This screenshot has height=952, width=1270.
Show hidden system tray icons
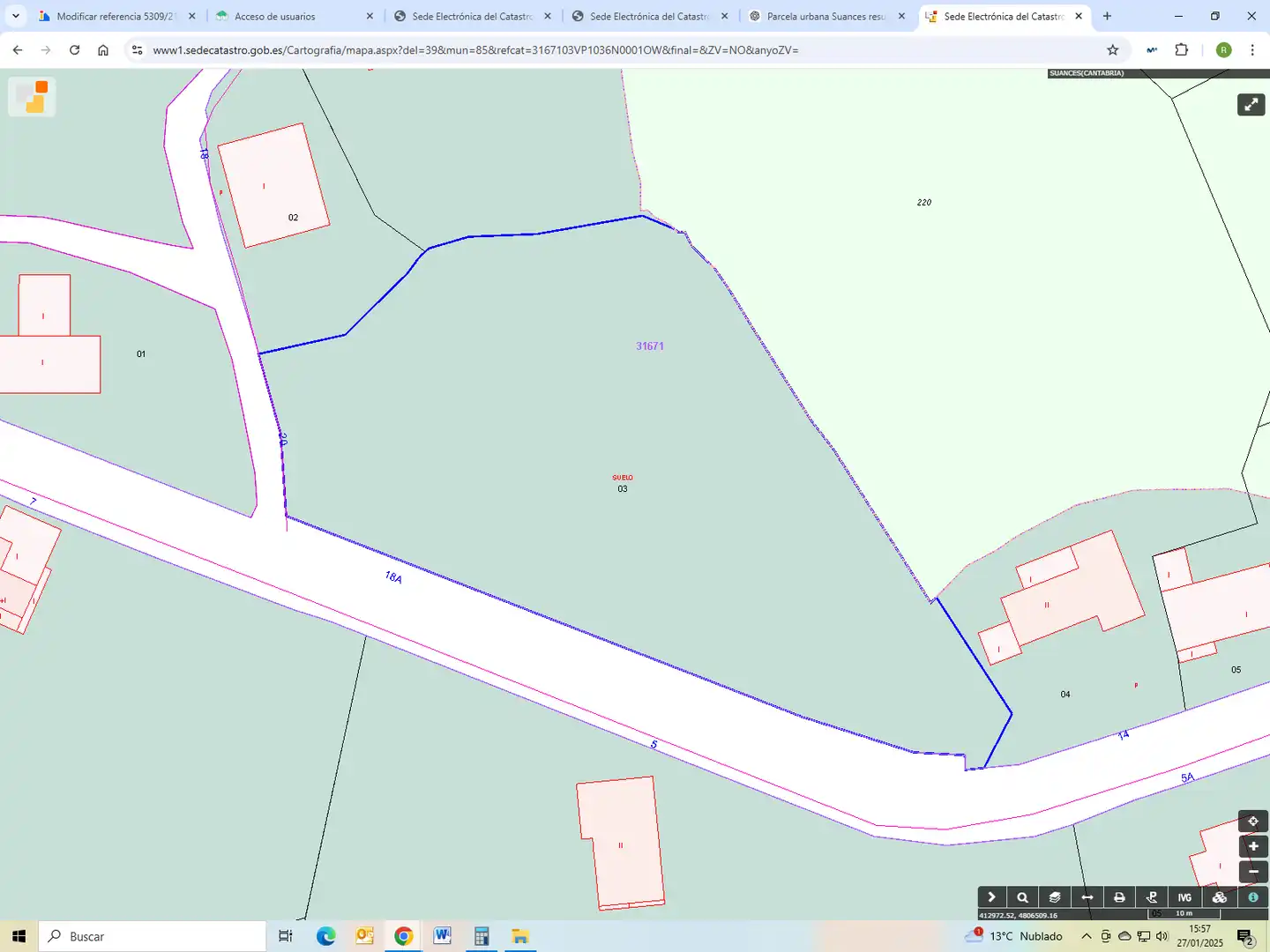[1087, 936]
